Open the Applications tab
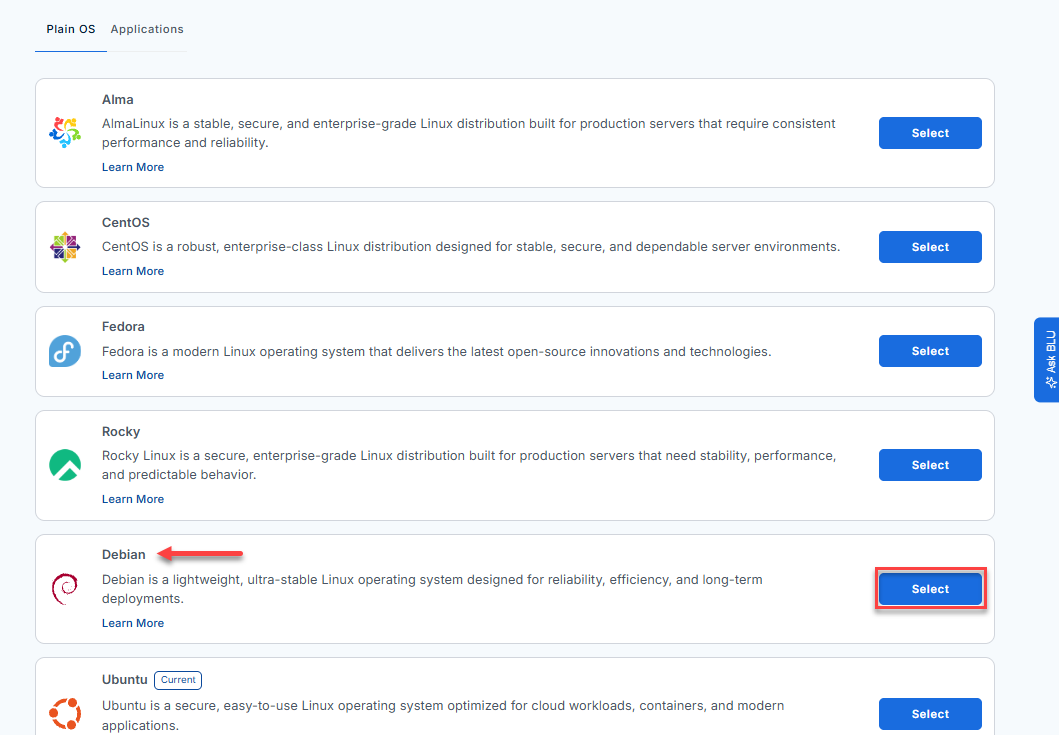 coord(147,29)
